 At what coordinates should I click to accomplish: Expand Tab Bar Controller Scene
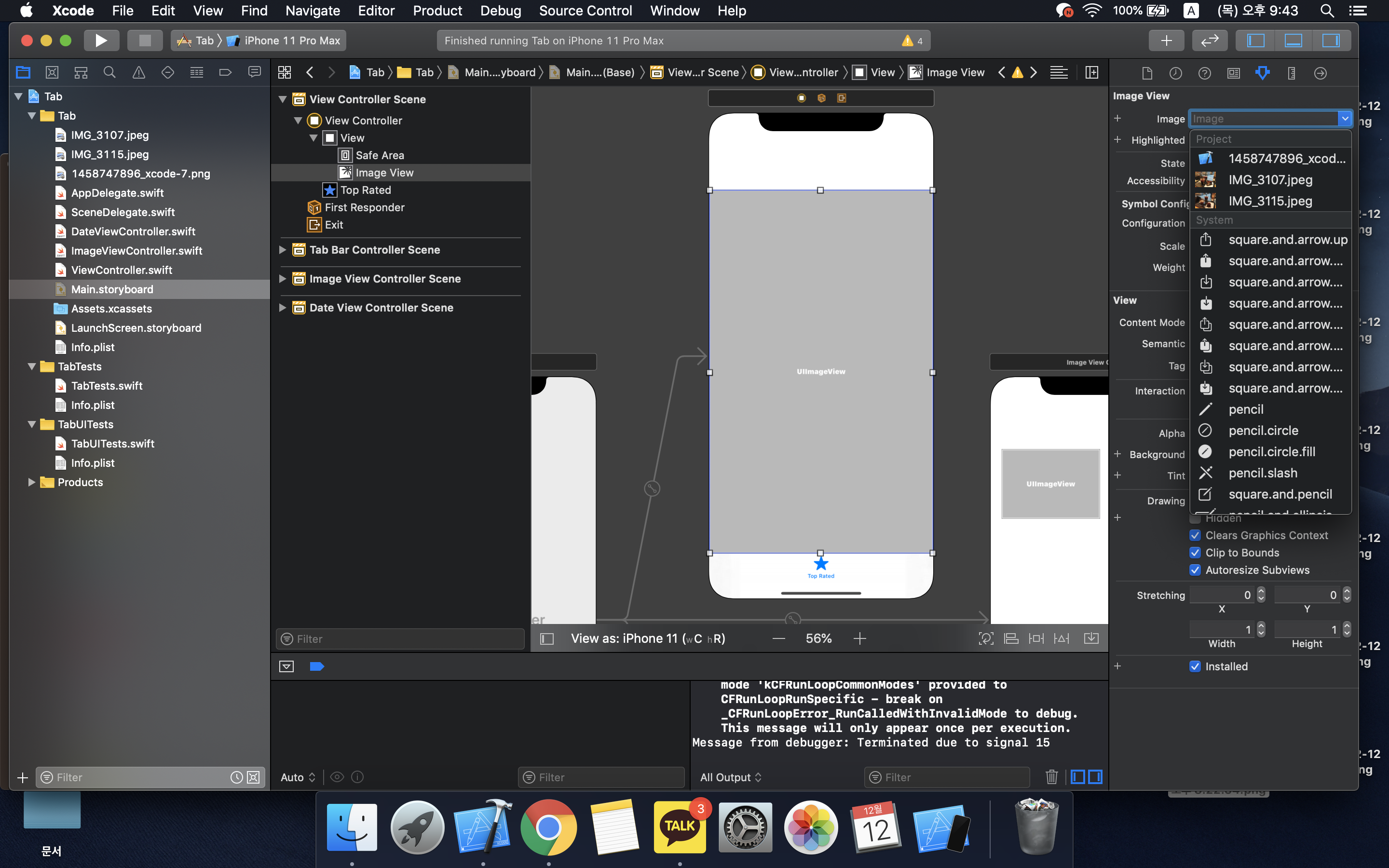(x=283, y=250)
